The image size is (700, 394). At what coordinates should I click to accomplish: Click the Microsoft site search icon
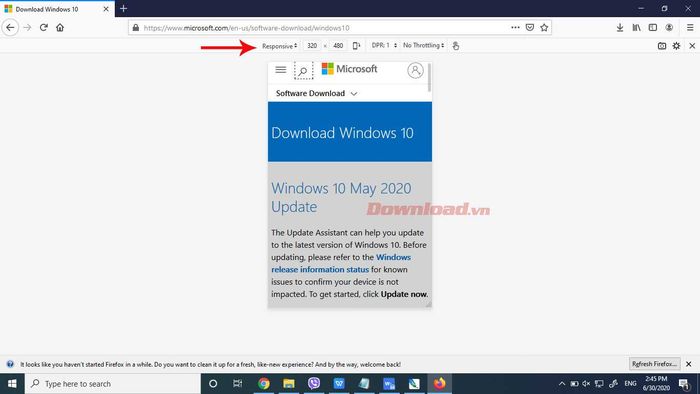pos(303,71)
